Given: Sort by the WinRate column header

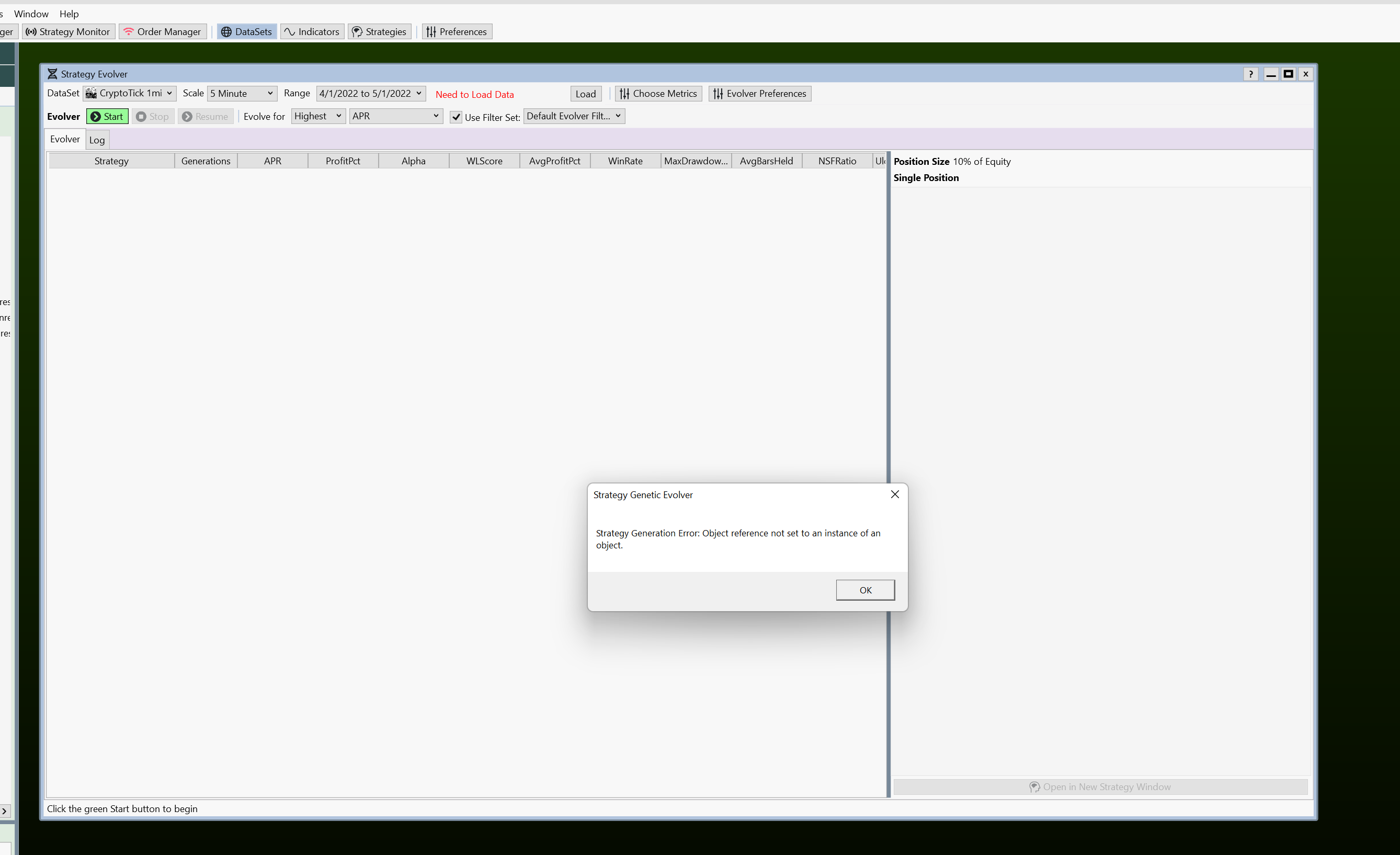Looking at the screenshot, I should pyautogui.click(x=625, y=161).
